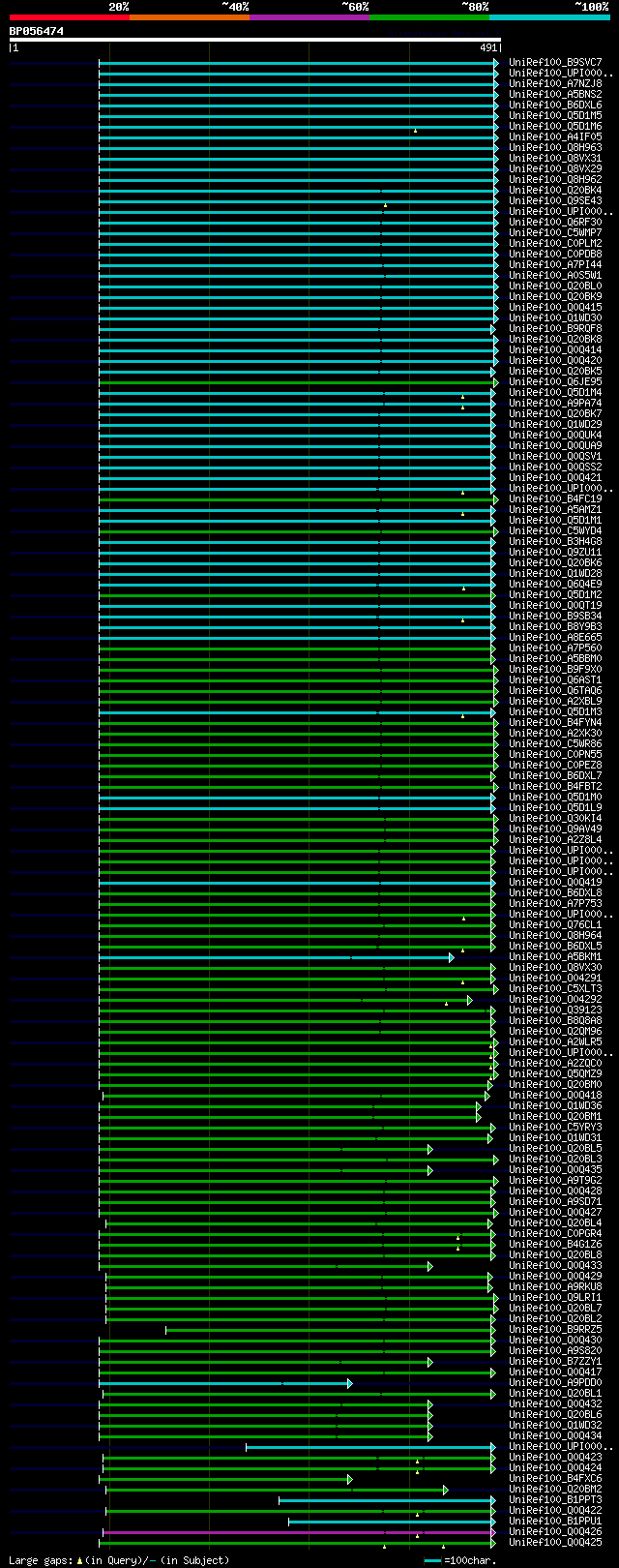Select the UniRef100_A8E665 label
Viewport: 619px width, 1568px height.
point(555,638)
